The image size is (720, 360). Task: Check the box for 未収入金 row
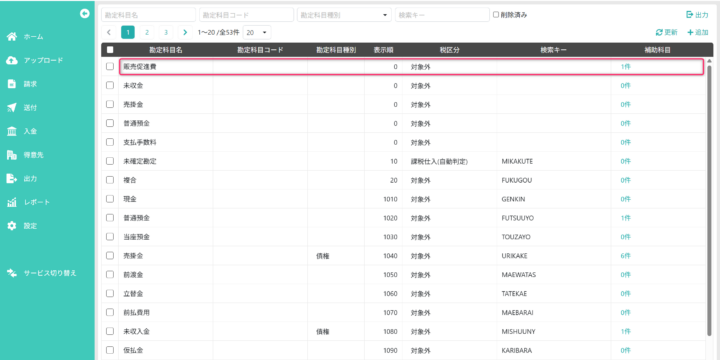pyautogui.click(x=110, y=331)
